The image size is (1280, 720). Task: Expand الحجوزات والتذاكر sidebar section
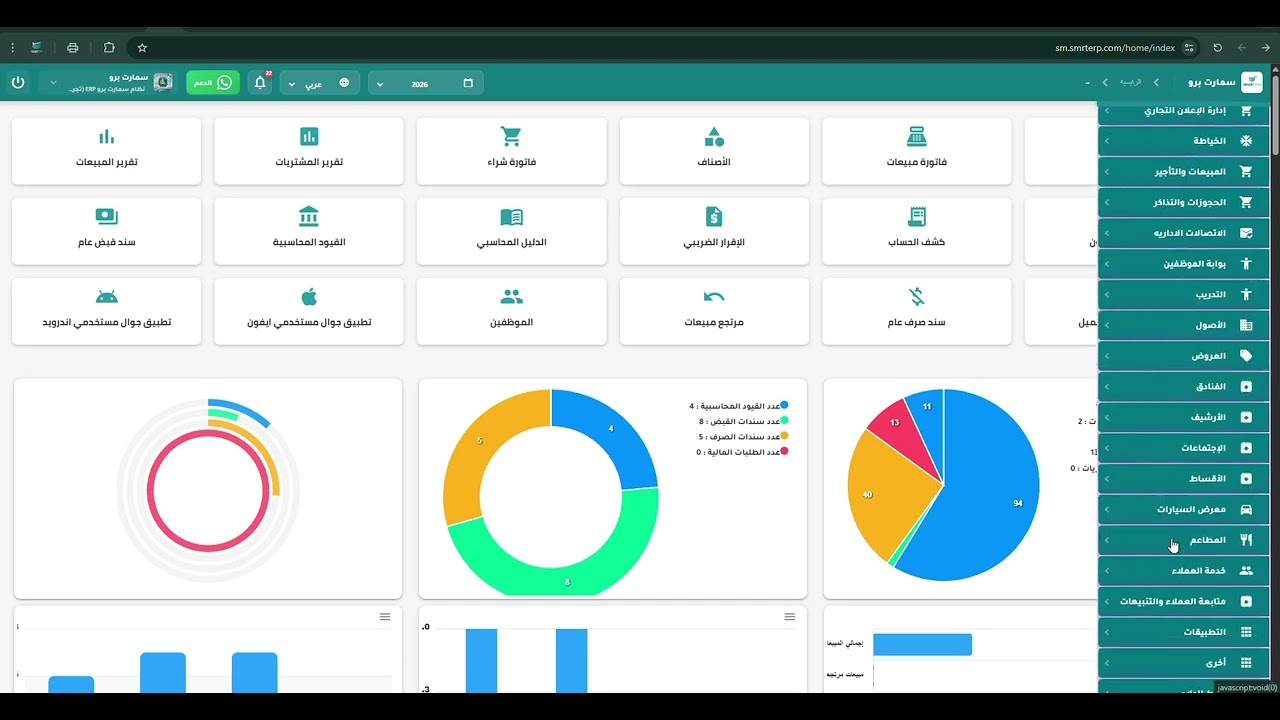point(1184,202)
